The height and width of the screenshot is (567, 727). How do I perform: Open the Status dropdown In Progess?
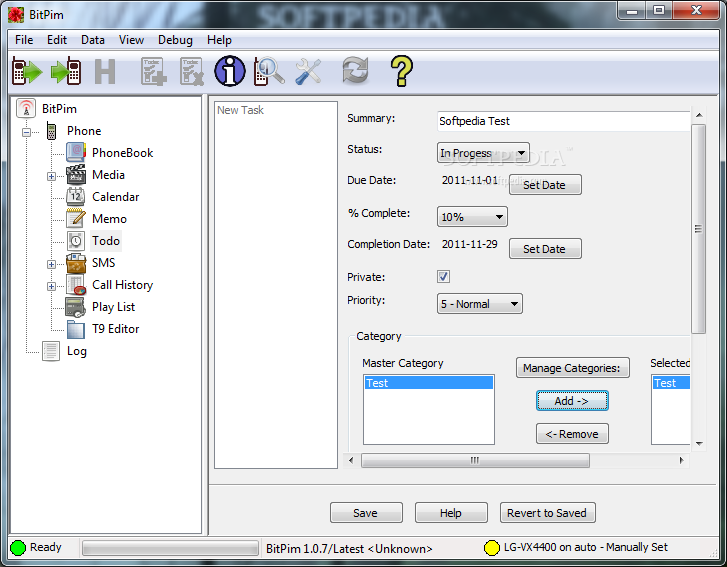pos(483,153)
